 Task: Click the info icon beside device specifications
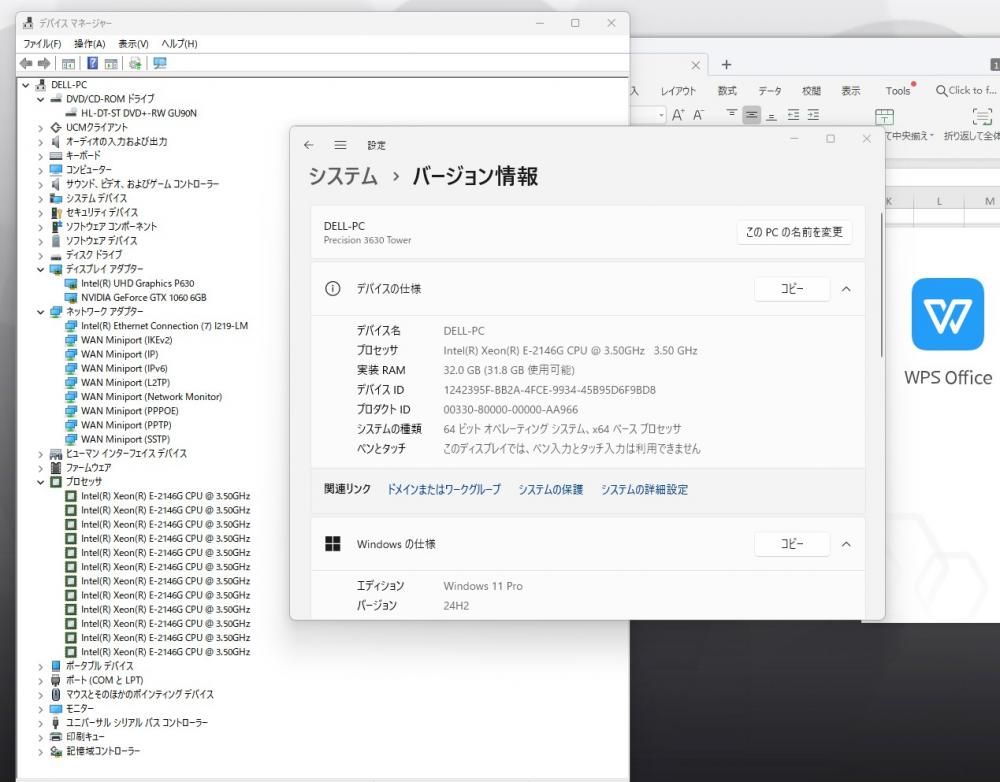pyautogui.click(x=332, y=288)
